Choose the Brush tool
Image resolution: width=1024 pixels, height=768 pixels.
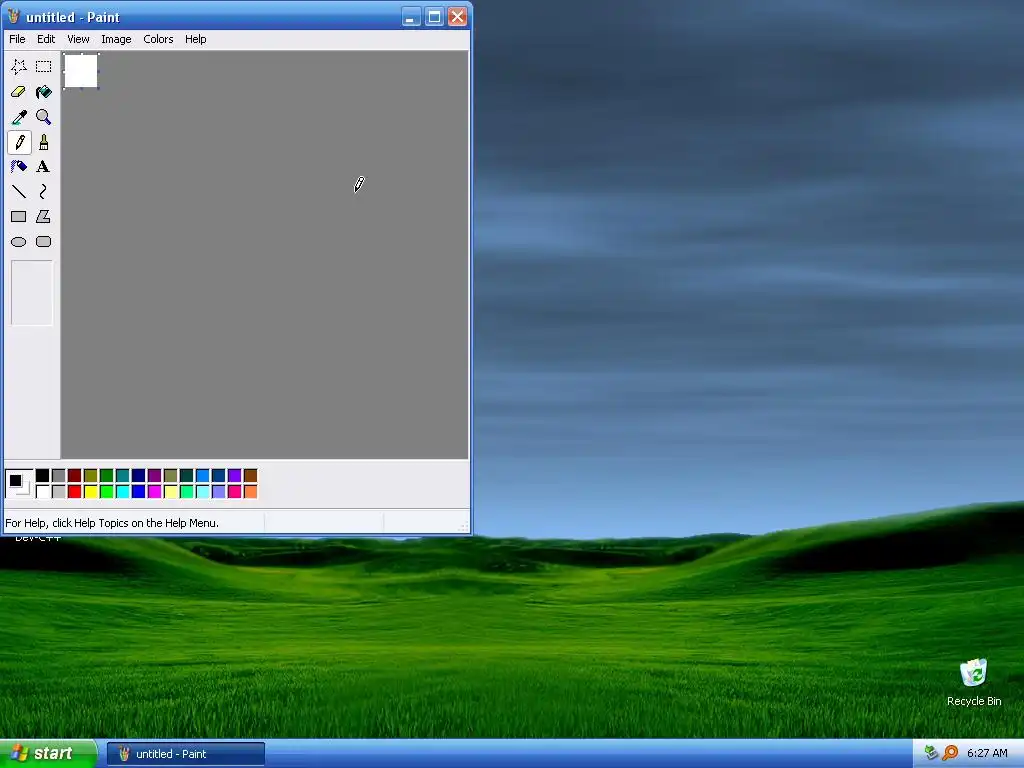43,142
